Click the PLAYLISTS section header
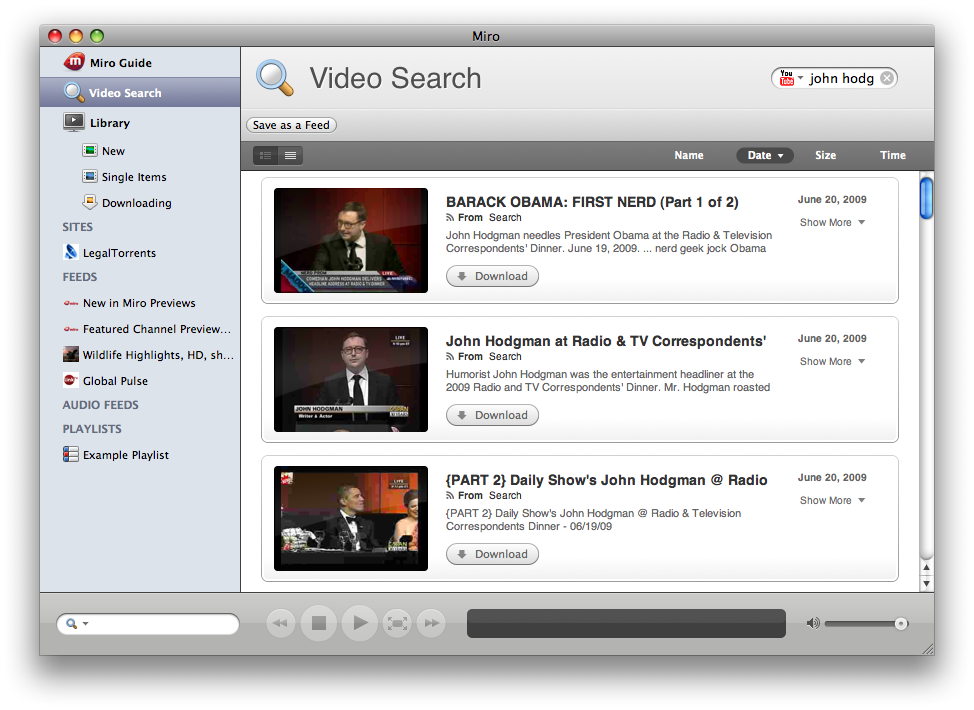The image size is (974, 710). click(x=92, y=429)
